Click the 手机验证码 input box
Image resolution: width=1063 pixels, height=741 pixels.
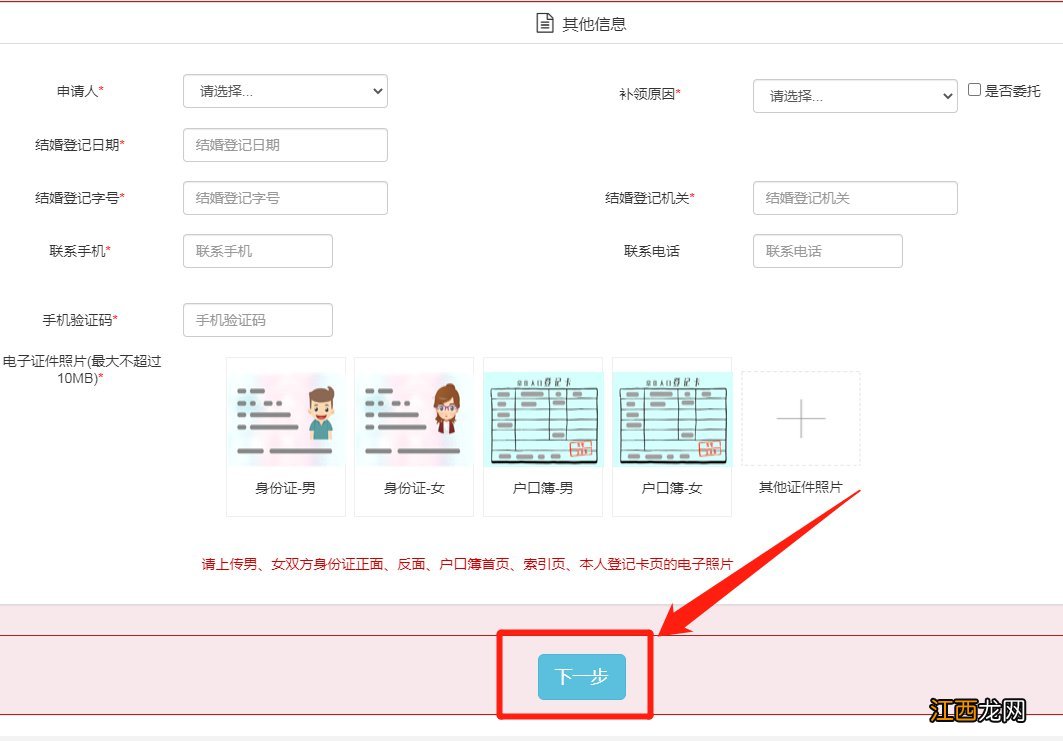[257, 319]
